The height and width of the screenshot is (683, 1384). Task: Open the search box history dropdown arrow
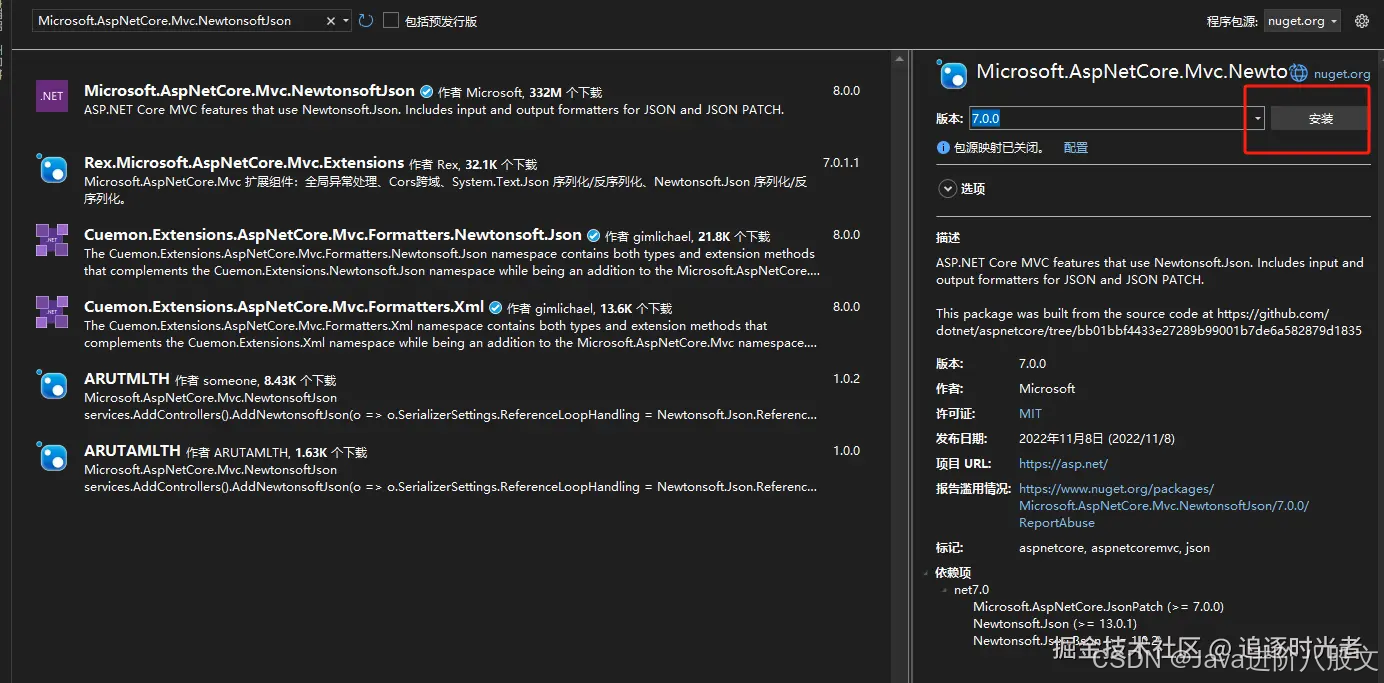(346, 20)
